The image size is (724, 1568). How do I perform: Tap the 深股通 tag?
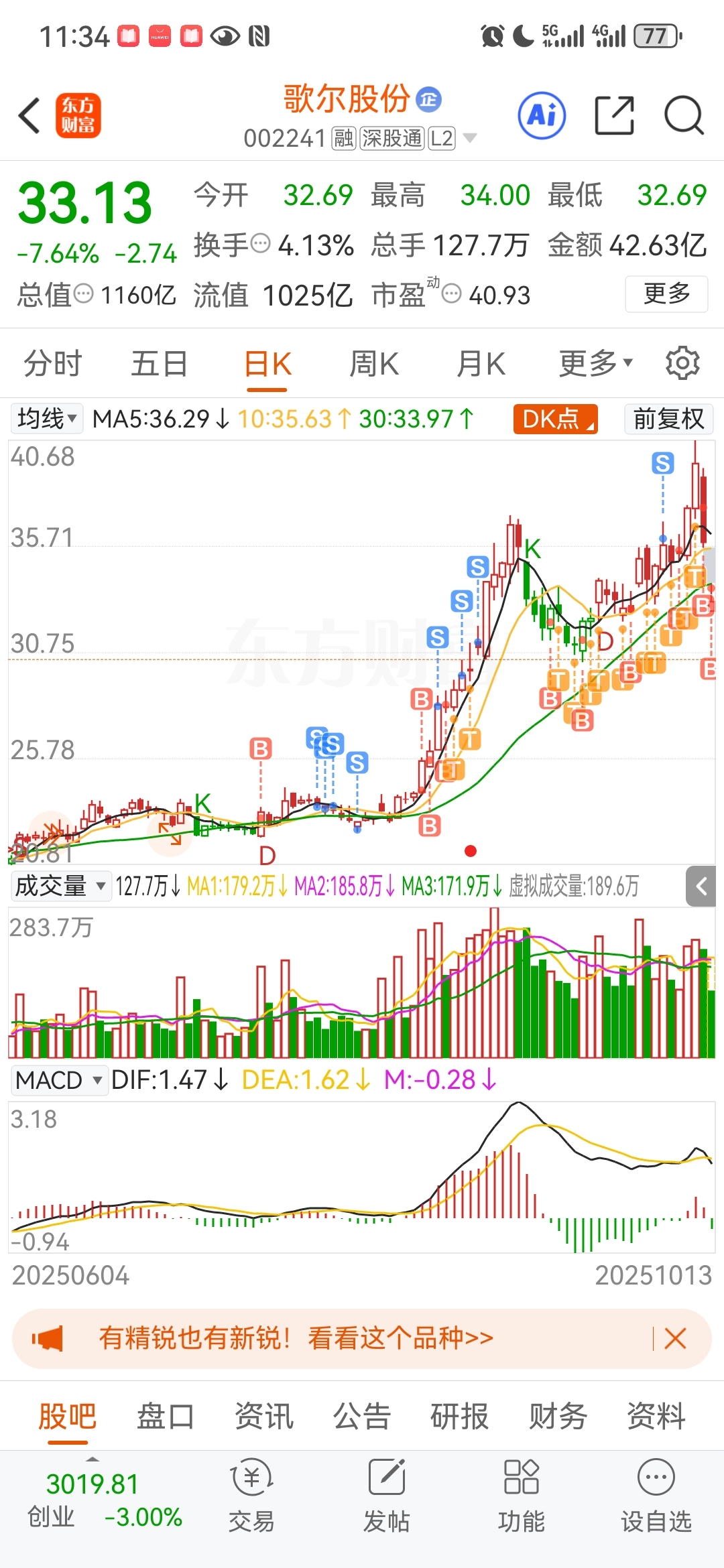point(392,139)
